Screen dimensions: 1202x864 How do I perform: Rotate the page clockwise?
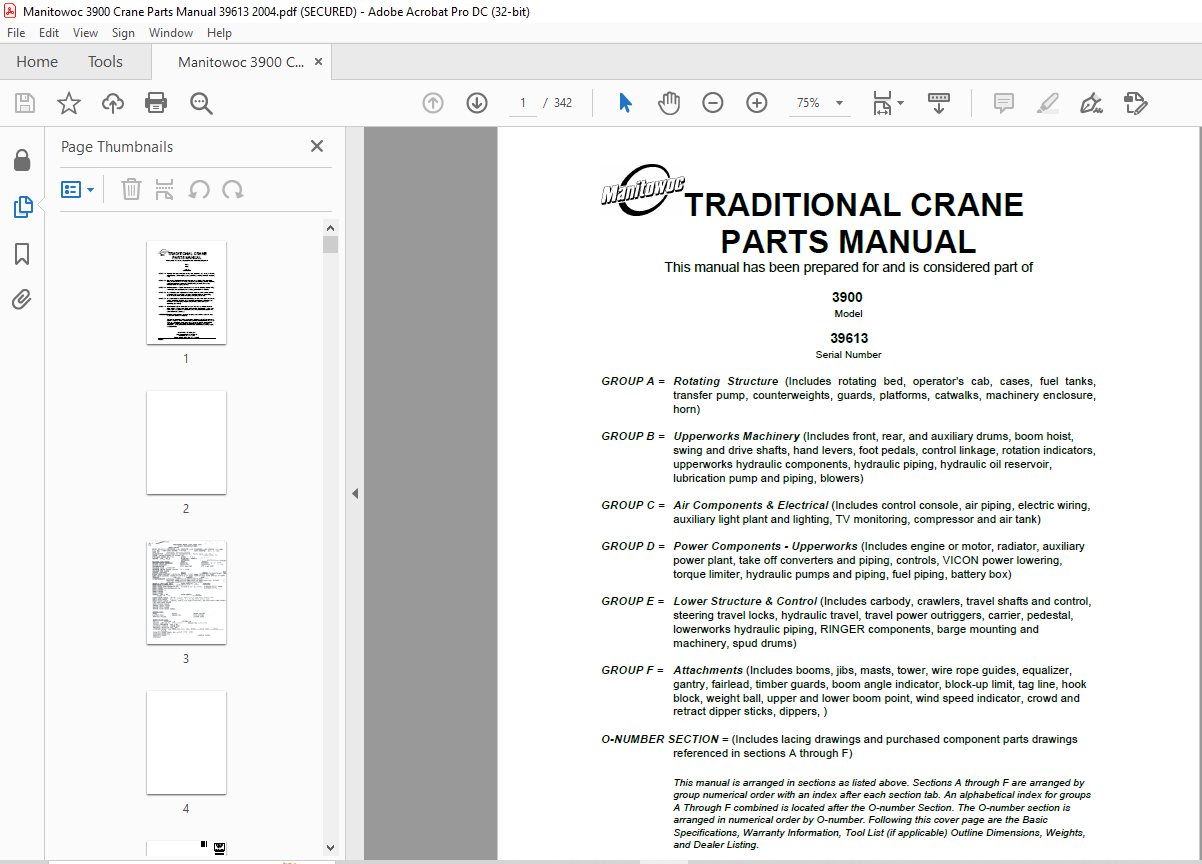point(233,189)
